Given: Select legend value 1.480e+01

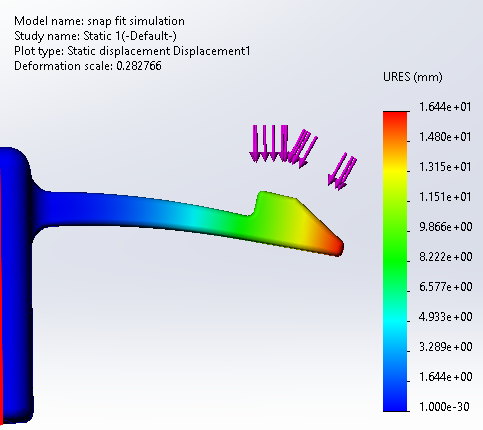Looking at the screenshot, I should (x=445, y=137).
